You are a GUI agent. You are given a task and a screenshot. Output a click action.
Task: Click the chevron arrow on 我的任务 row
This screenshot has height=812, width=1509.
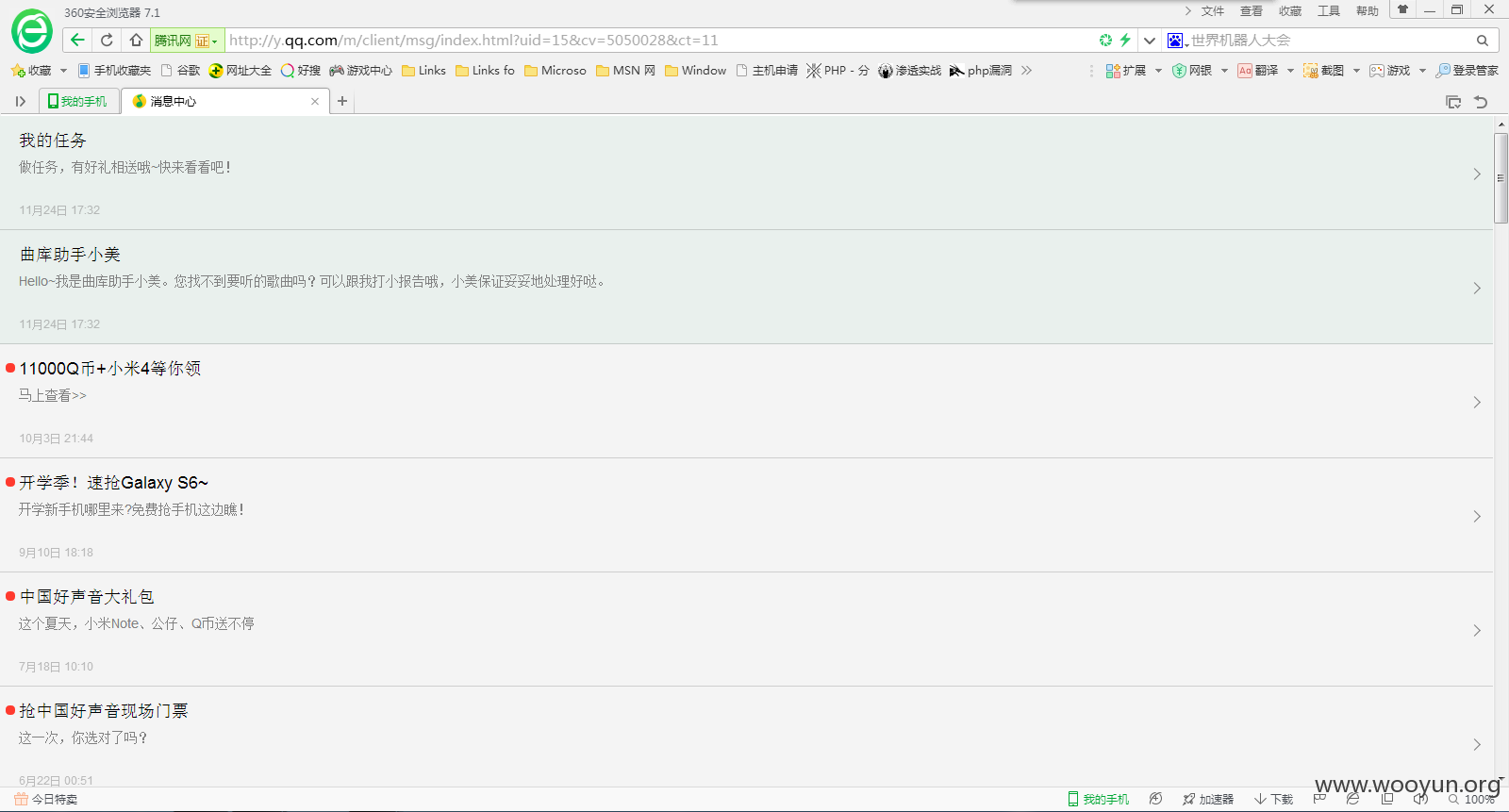tap(1477, 174)
